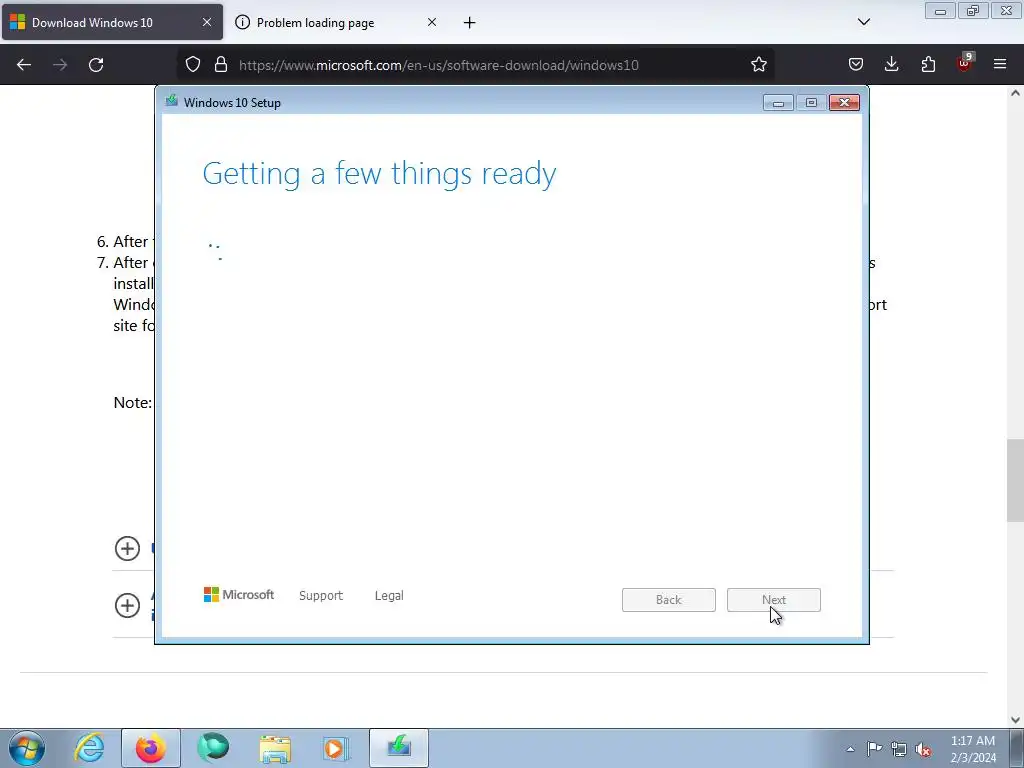Image resolution: width=1024 pixels, height=768 pixels.
Task: Minimize the Firefox browser window
Action: tap(940, 11)
